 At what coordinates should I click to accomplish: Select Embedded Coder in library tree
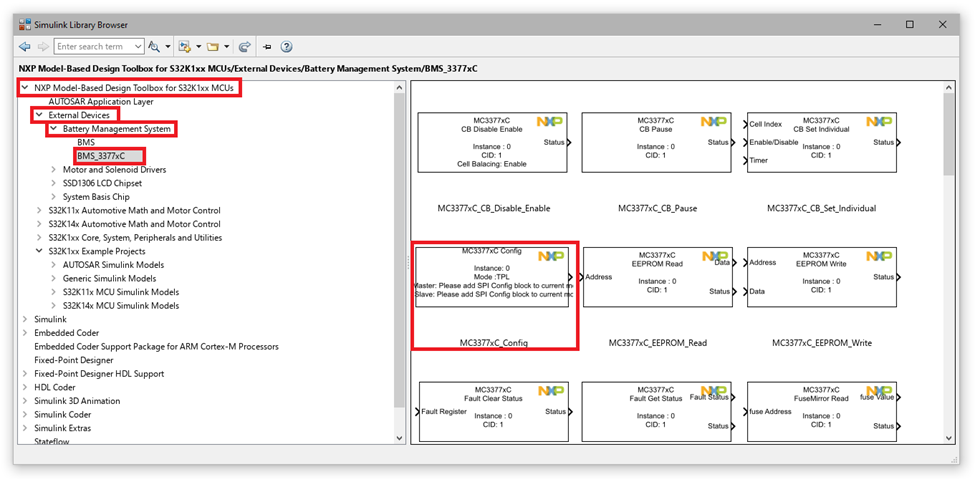click(67, 333)
